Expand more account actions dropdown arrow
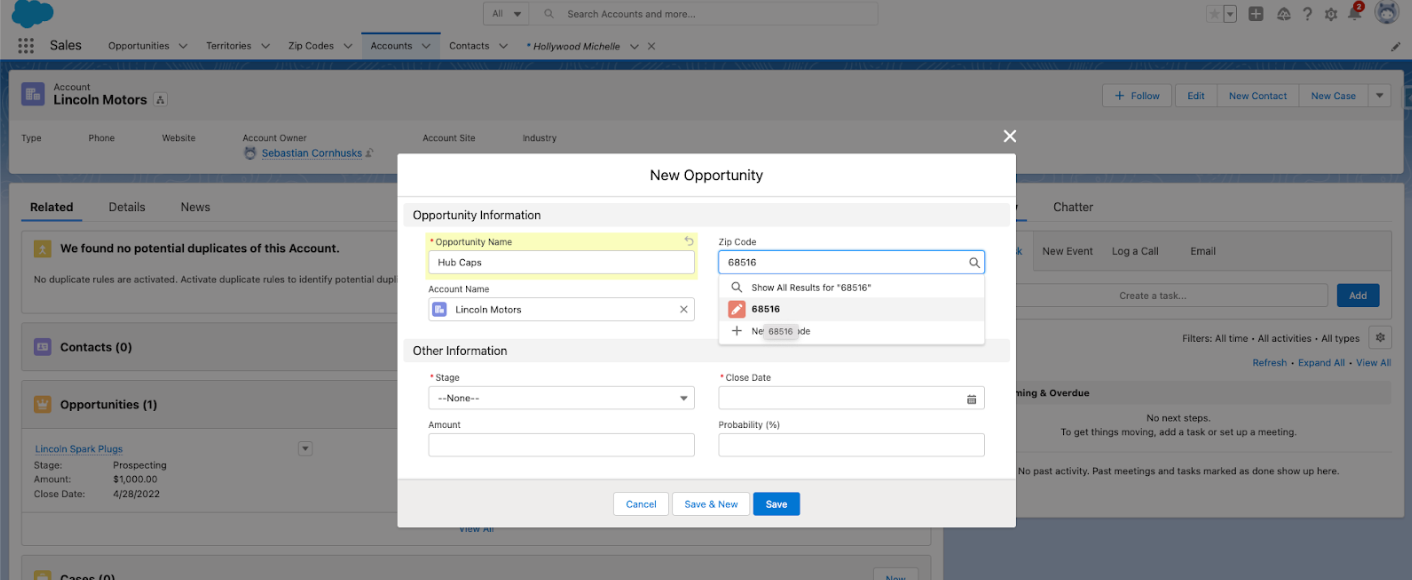Image resolution: width=1412 pixels, height=580 pixels. pos(1379,96)
